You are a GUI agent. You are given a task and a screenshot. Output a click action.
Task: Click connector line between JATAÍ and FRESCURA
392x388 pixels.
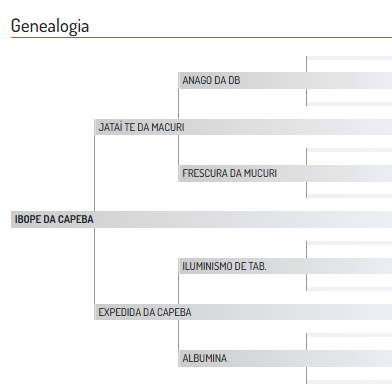click(x=178, y=150)
